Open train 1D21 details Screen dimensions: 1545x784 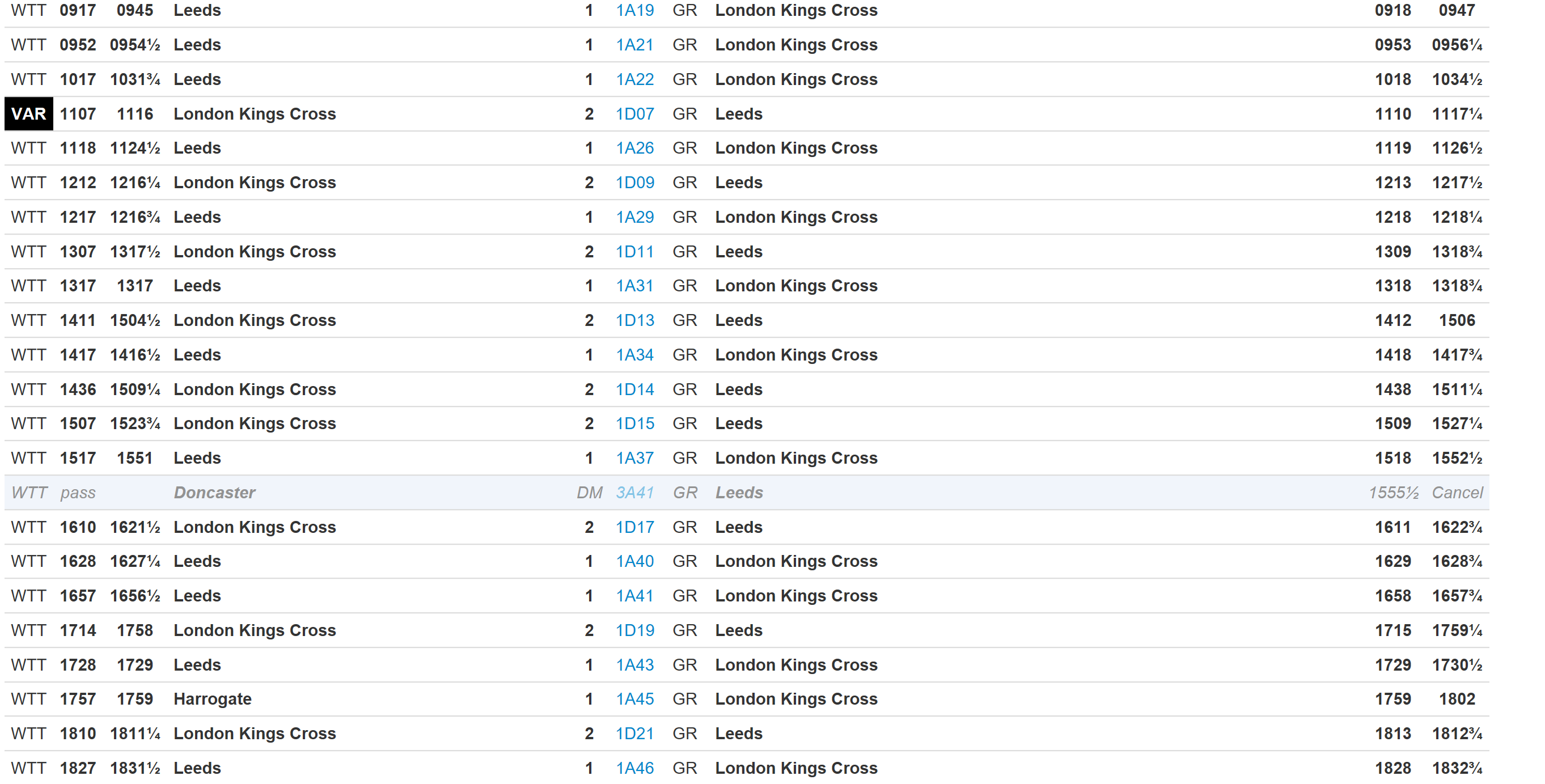tap(634, 734)
